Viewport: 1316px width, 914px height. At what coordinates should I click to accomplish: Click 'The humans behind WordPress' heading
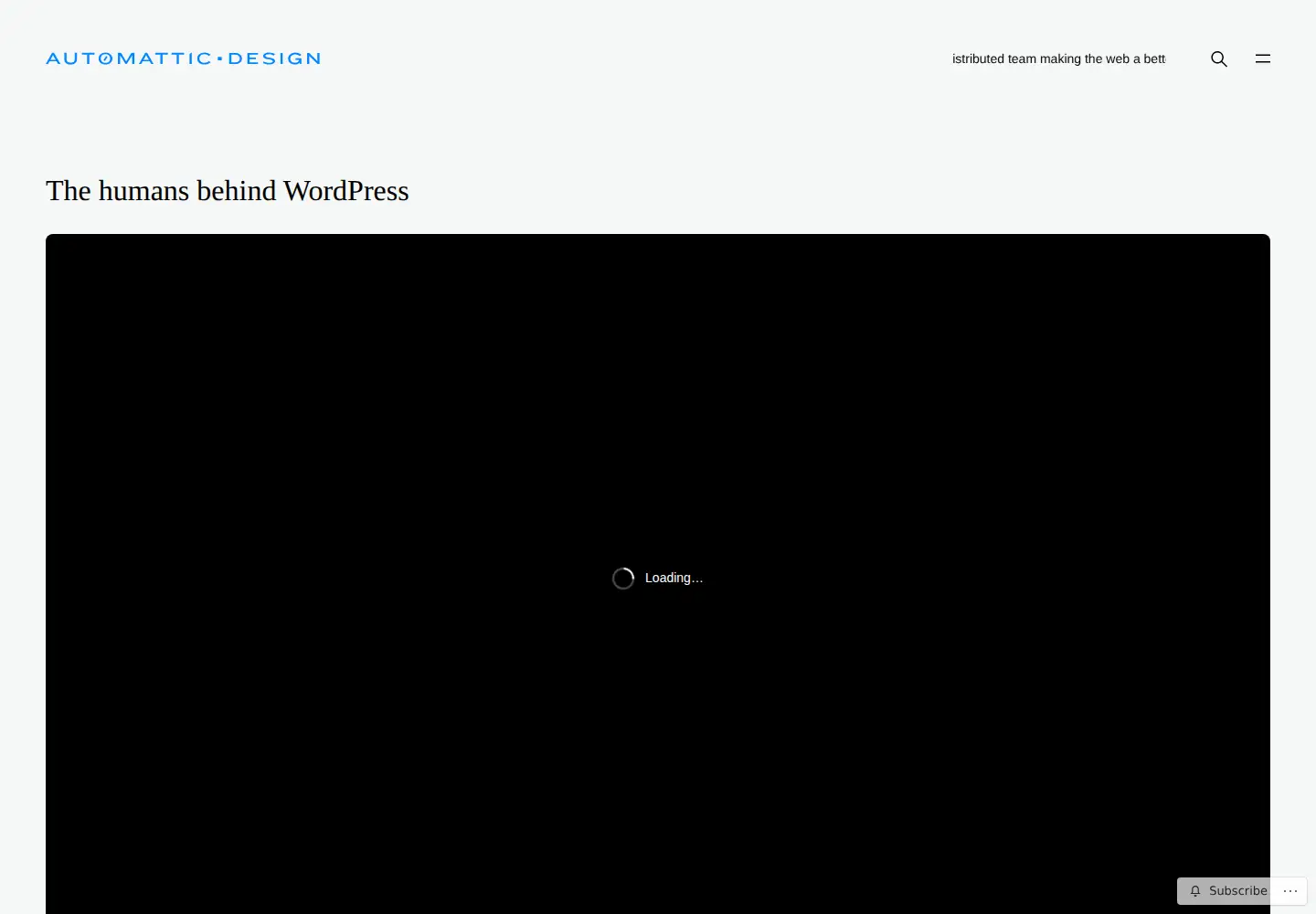click(x=228, y=191)
